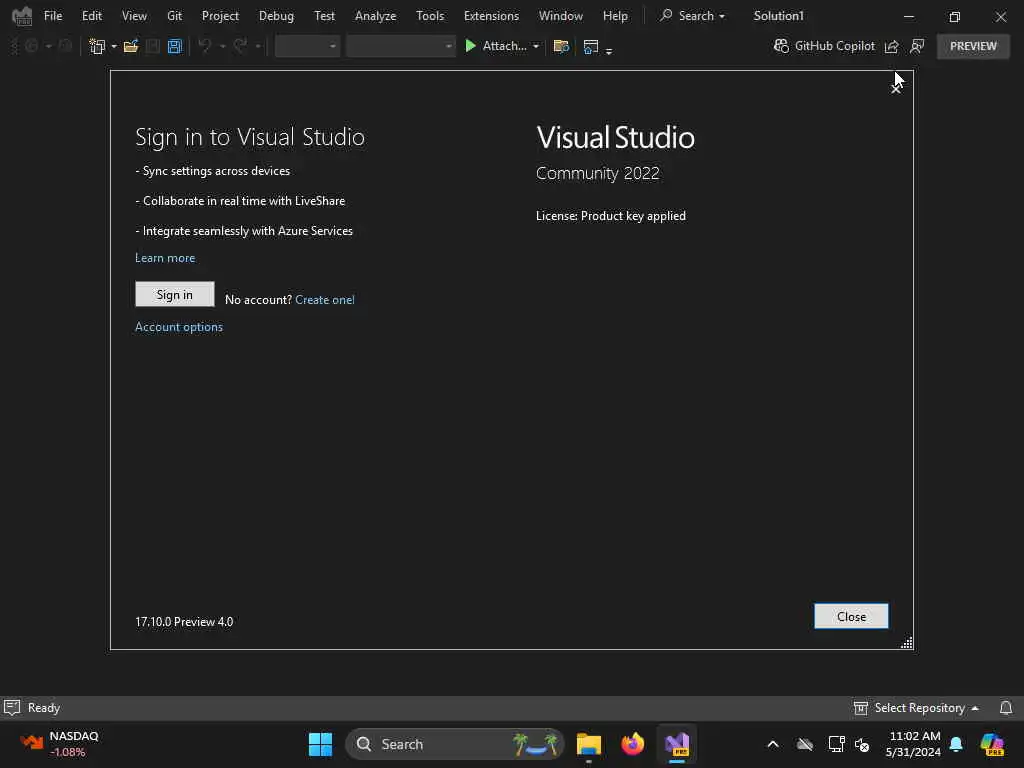This screenshot has width=1024, height=768.
Task: Open the Select Repository status bar dropdown
Action: (916, 708)
